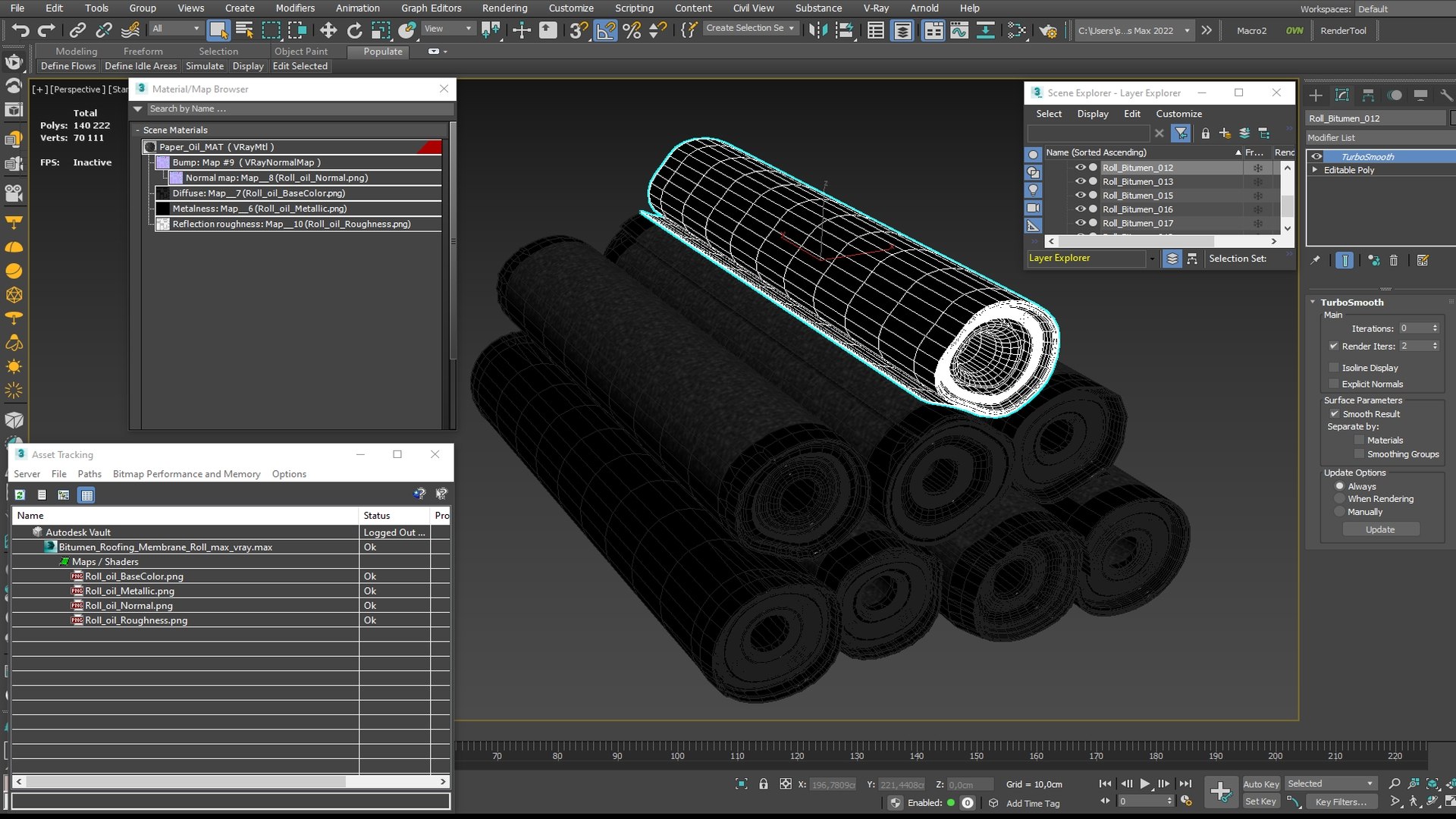
Task: Collapse the Scene Materials group
Action: point(138,130)
